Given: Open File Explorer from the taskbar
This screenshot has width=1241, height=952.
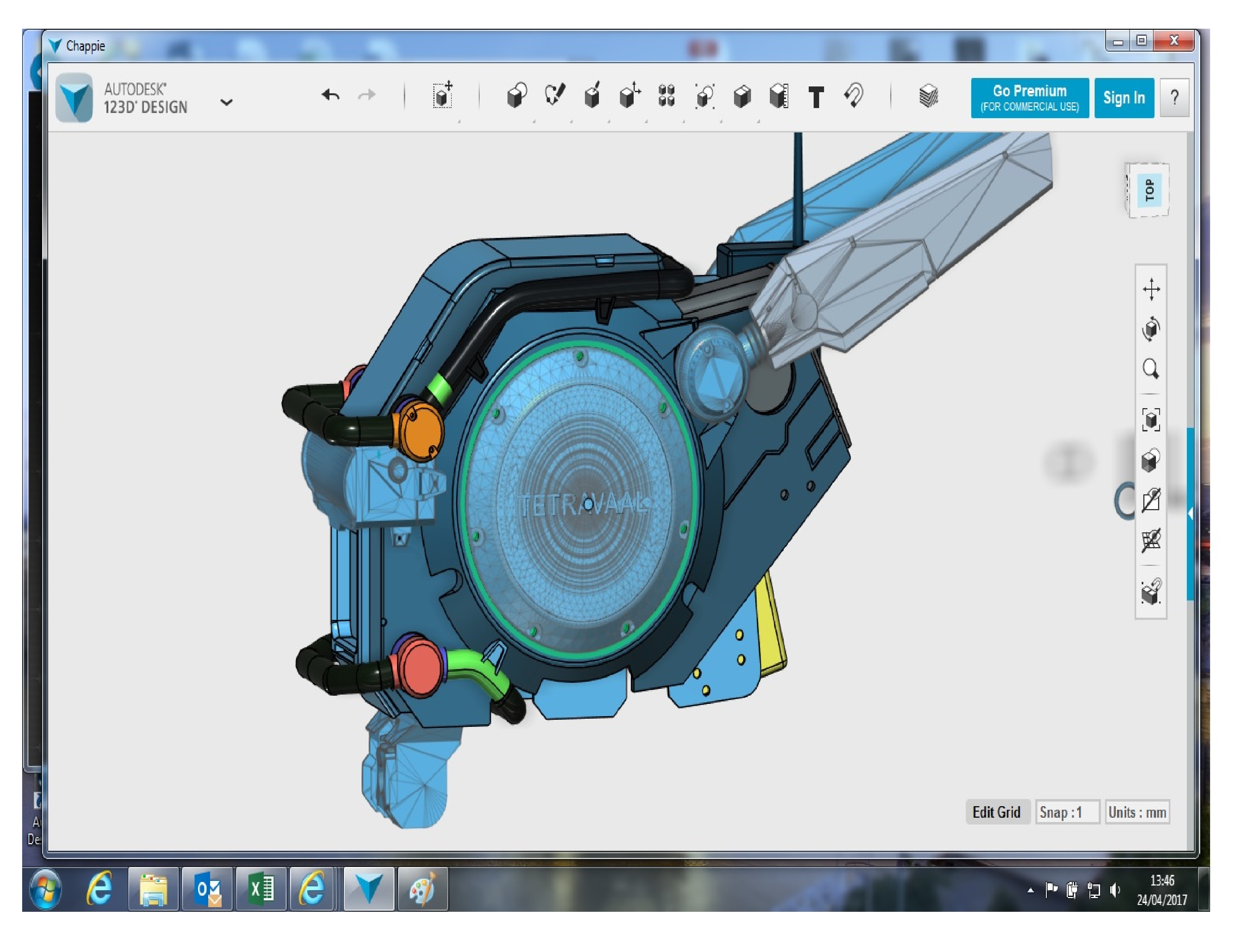Looking at the screenshot, I should 153,889.
